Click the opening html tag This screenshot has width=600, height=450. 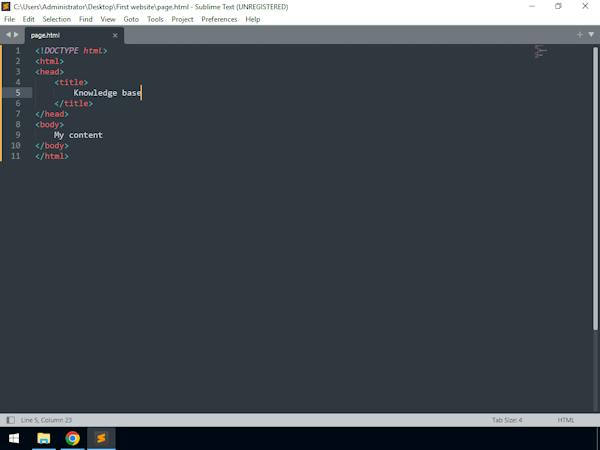[x=49, y=61]
